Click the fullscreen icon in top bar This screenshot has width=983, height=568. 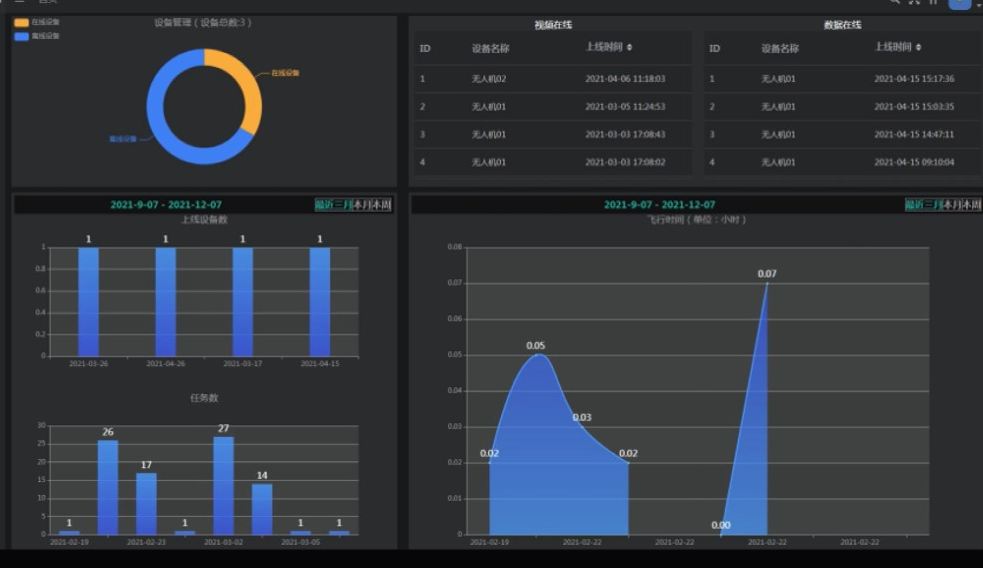pos(914,3)
